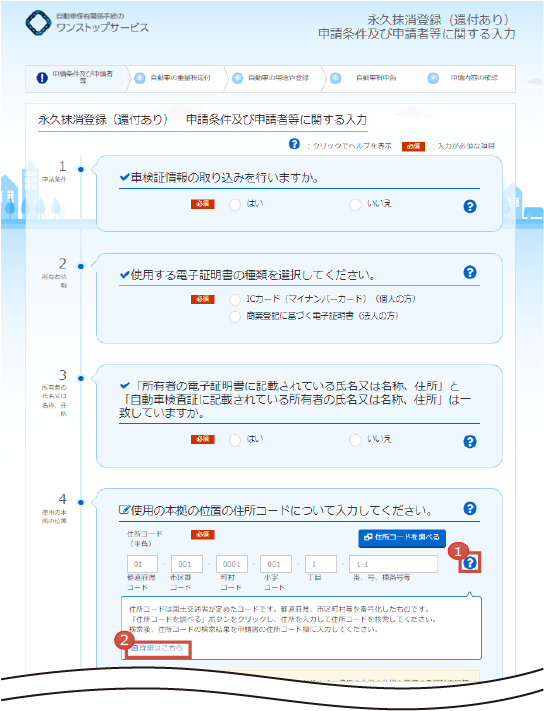Select はい for owner name and address match
Viewport: 544px width, 711px height.
point(235,440)
